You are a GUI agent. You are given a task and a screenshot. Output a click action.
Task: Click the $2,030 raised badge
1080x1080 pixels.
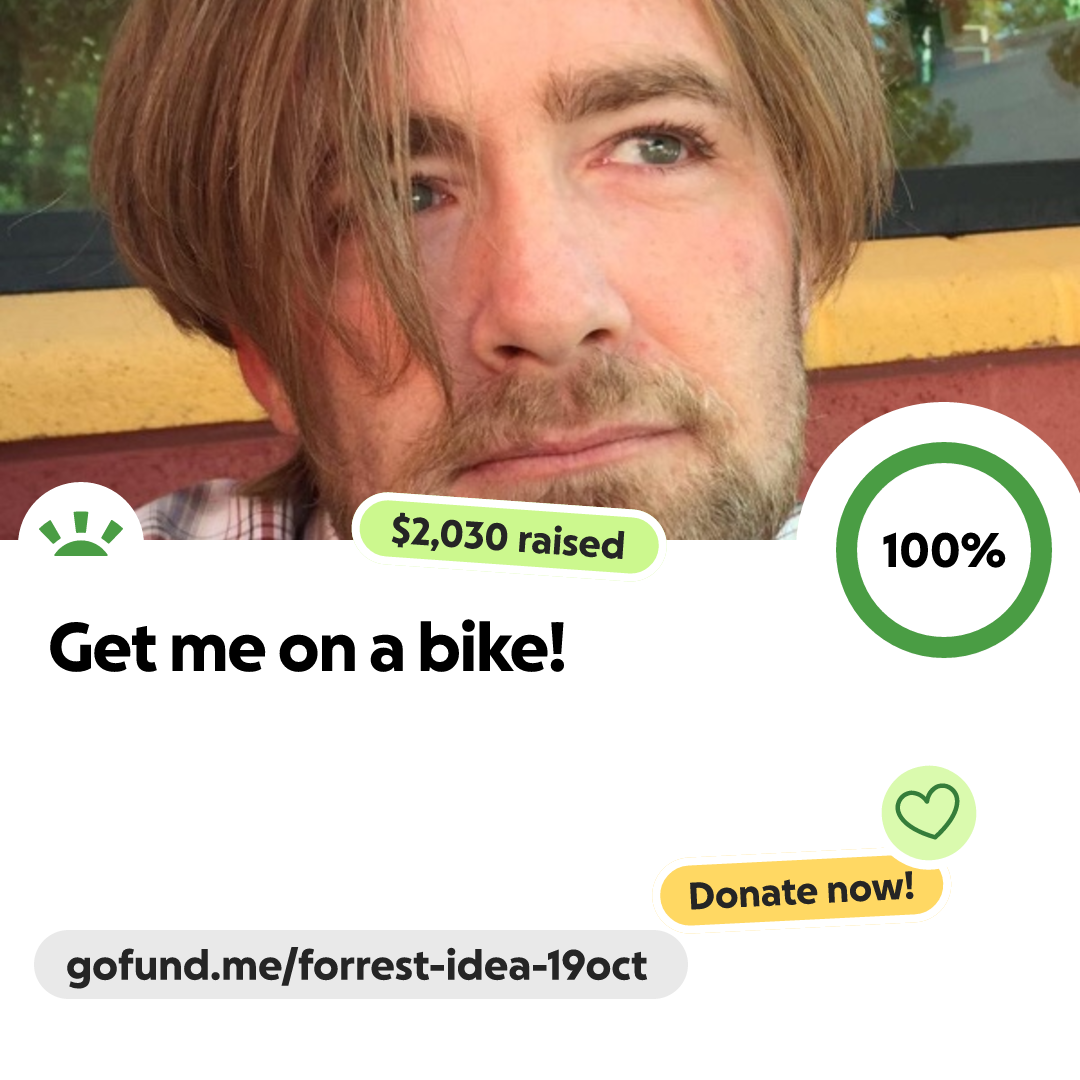508,536
